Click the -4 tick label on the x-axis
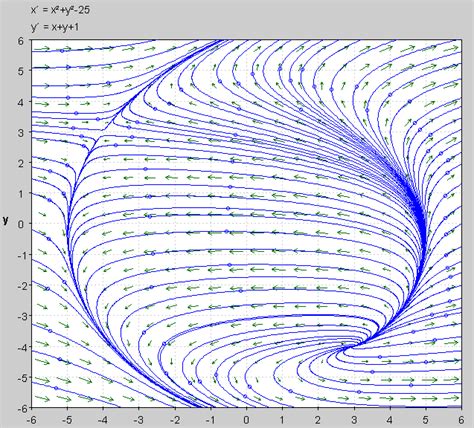 tap(103, 419)
